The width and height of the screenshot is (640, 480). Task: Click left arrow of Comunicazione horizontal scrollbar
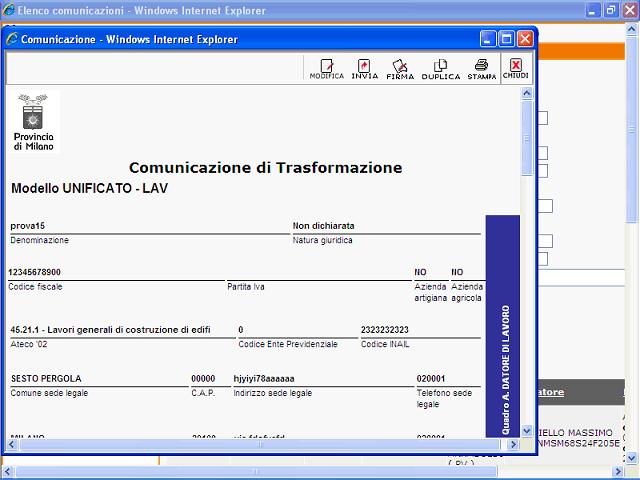11,444
